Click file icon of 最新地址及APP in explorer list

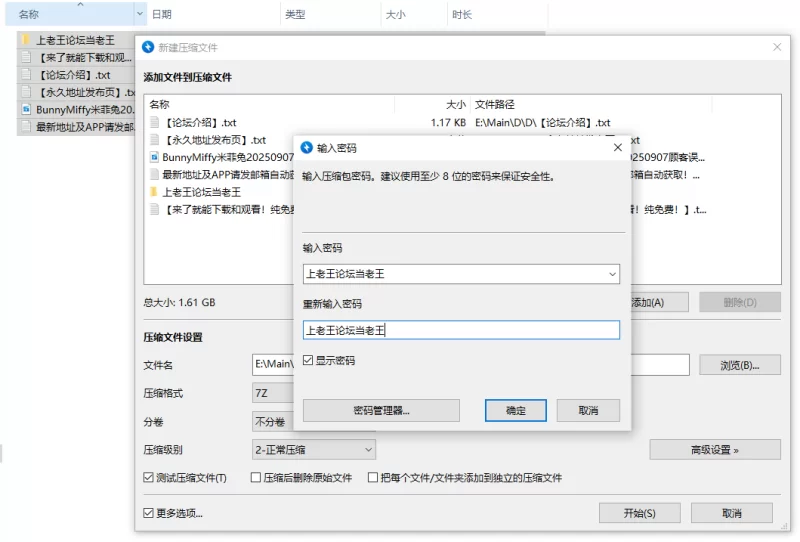(26, 127)
